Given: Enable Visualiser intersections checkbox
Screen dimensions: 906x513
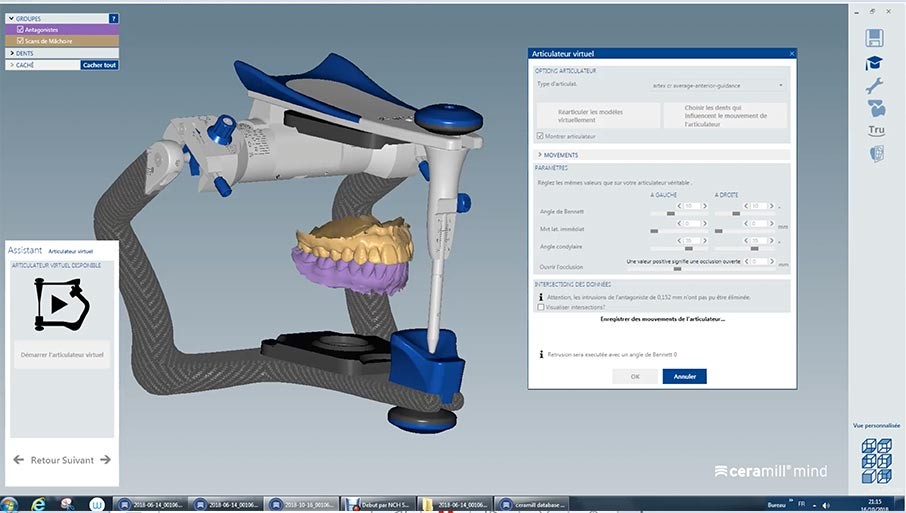Looking at the screenshot, I should [541, 307].
